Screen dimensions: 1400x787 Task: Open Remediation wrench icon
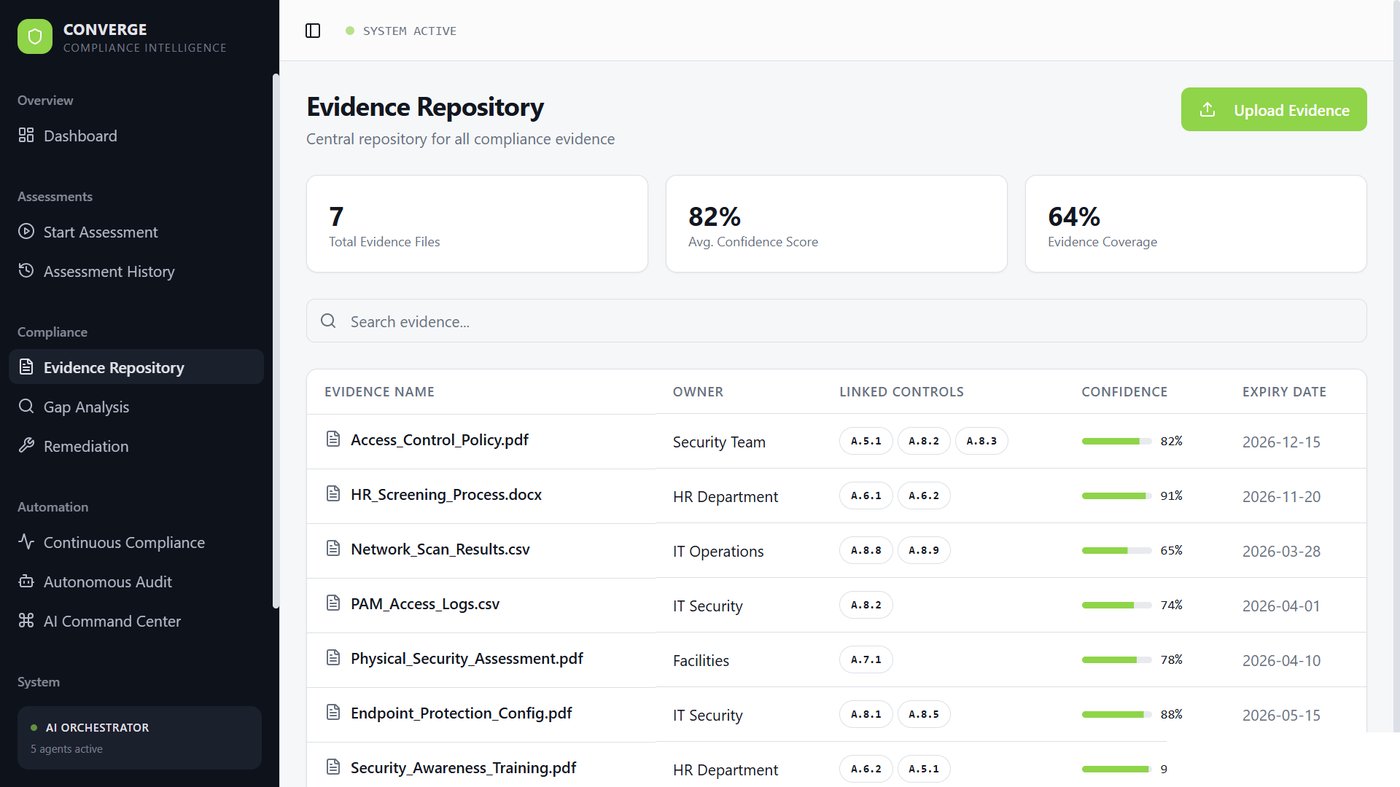pyautogui.click(x=26, y=445)
